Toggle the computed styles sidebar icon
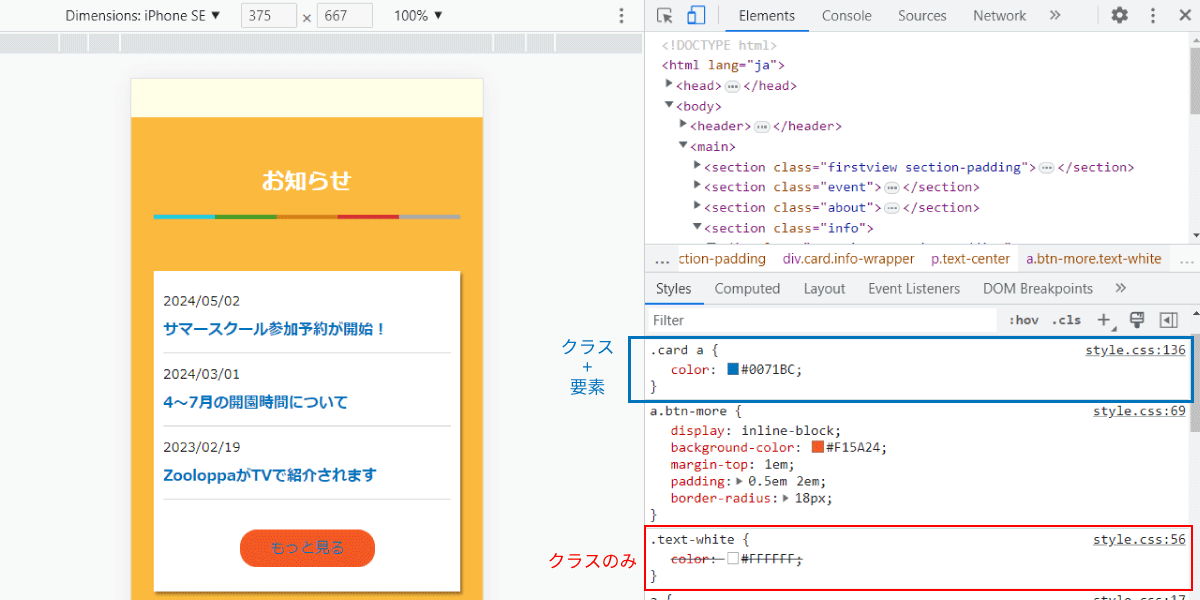 [1168, 320]
